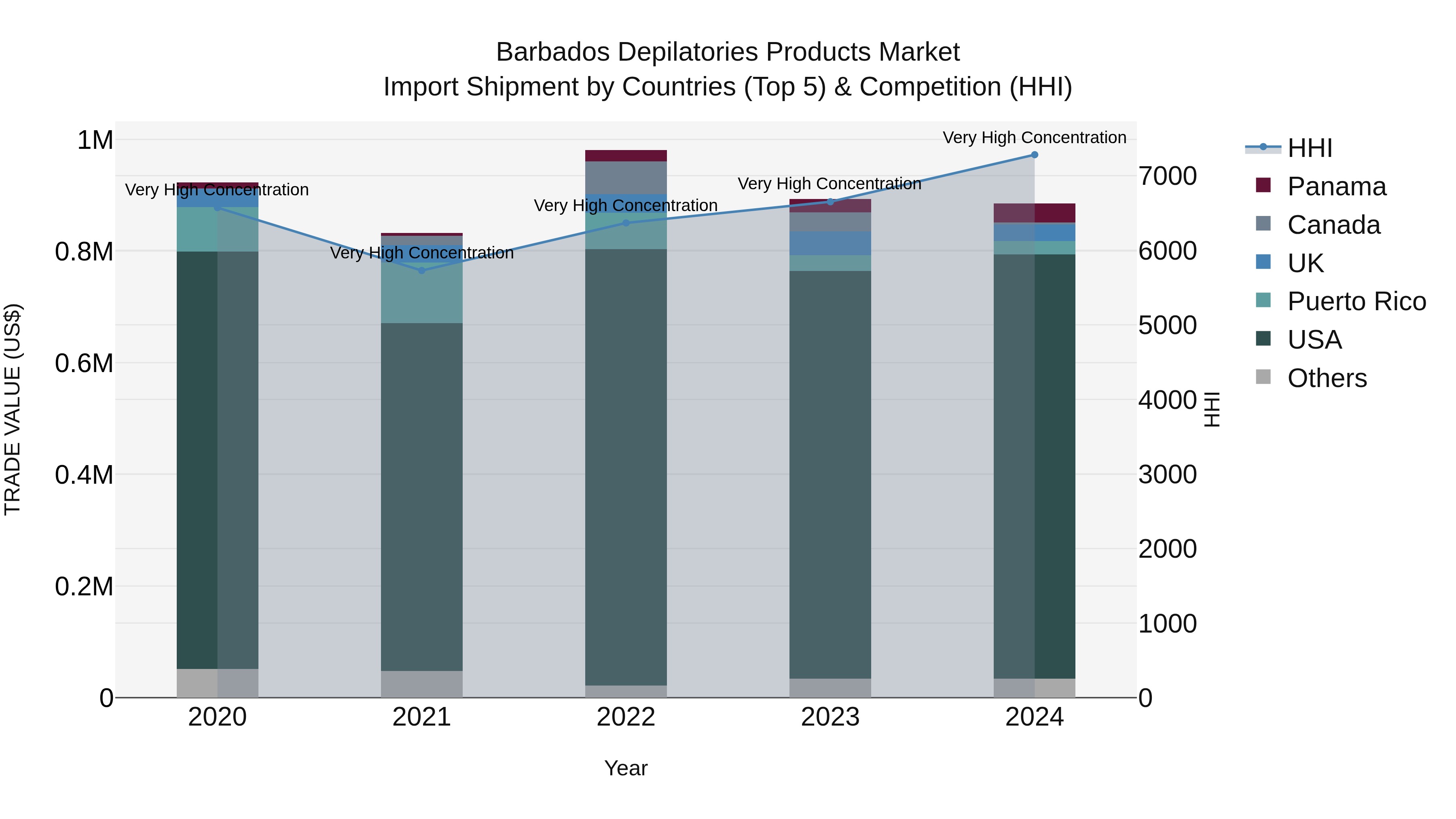
Task: Select the 2021 HHI data point
Action: (x=422, y=271)
